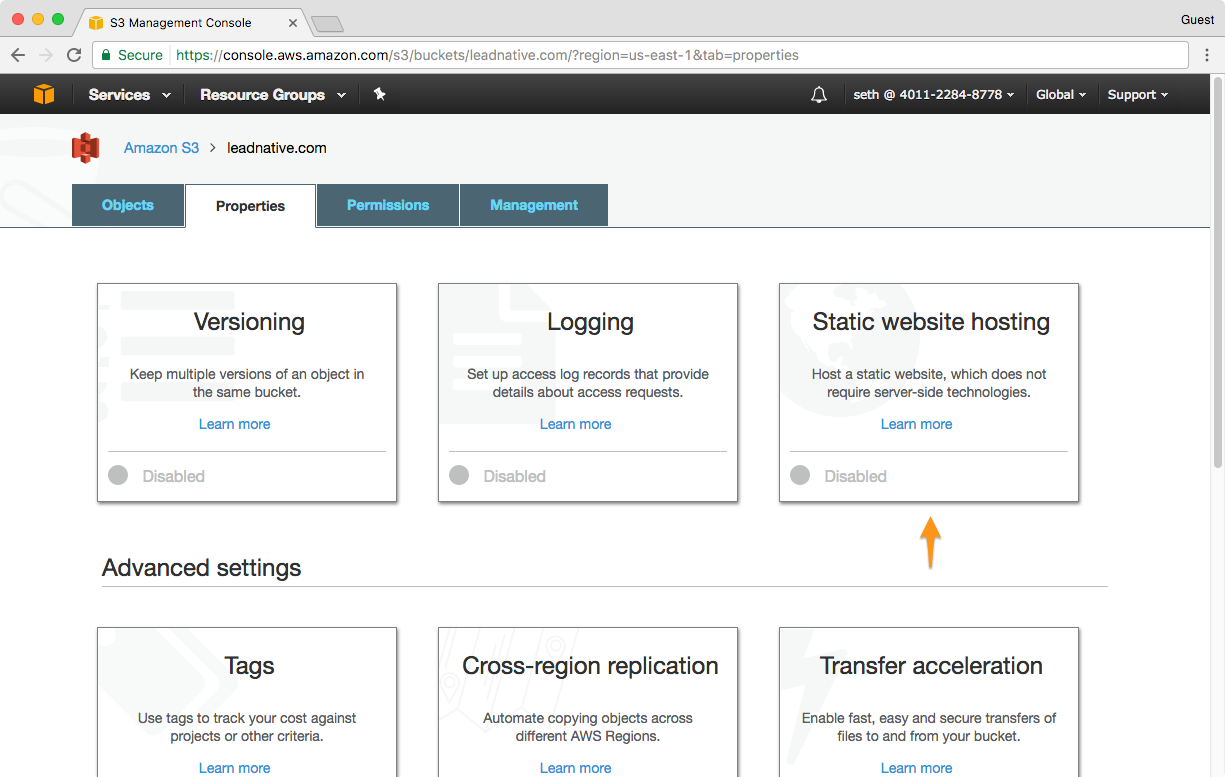Reload the page with the refresh icon
This screenshot has height=777, width=1225.
[74, 55]
